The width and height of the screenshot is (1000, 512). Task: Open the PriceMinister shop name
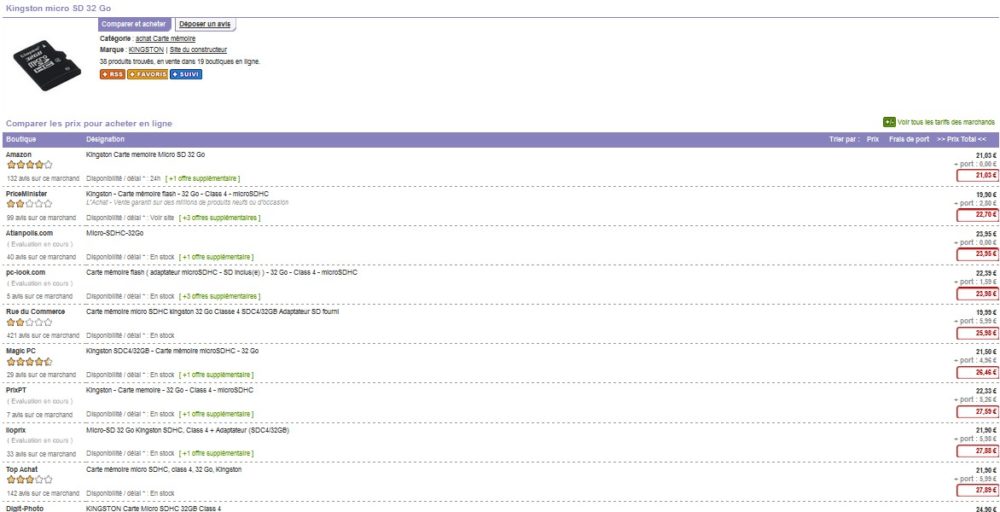tap(26, 194)
